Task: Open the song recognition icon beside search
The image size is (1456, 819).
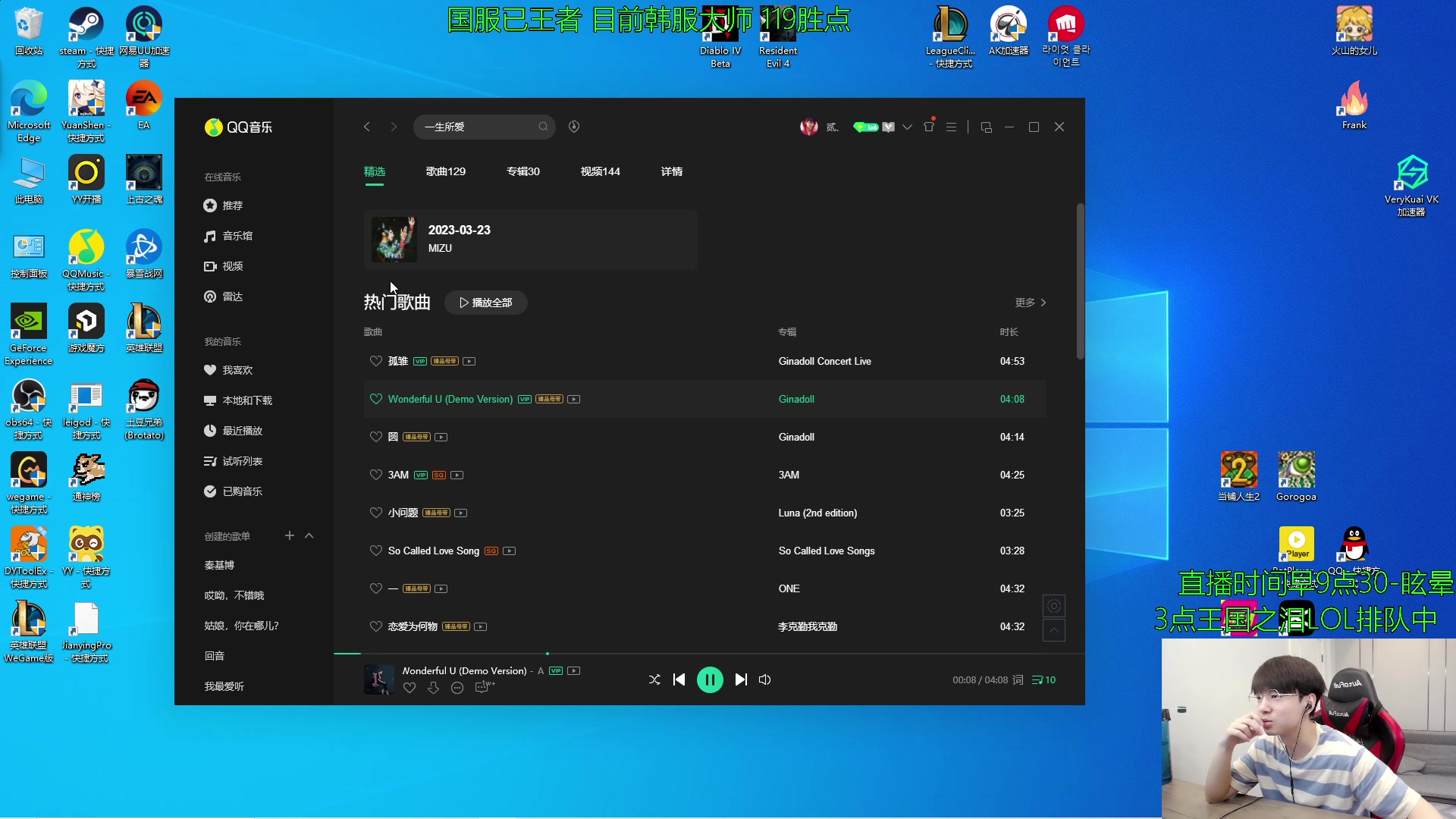Action: [x=574, y=127]
